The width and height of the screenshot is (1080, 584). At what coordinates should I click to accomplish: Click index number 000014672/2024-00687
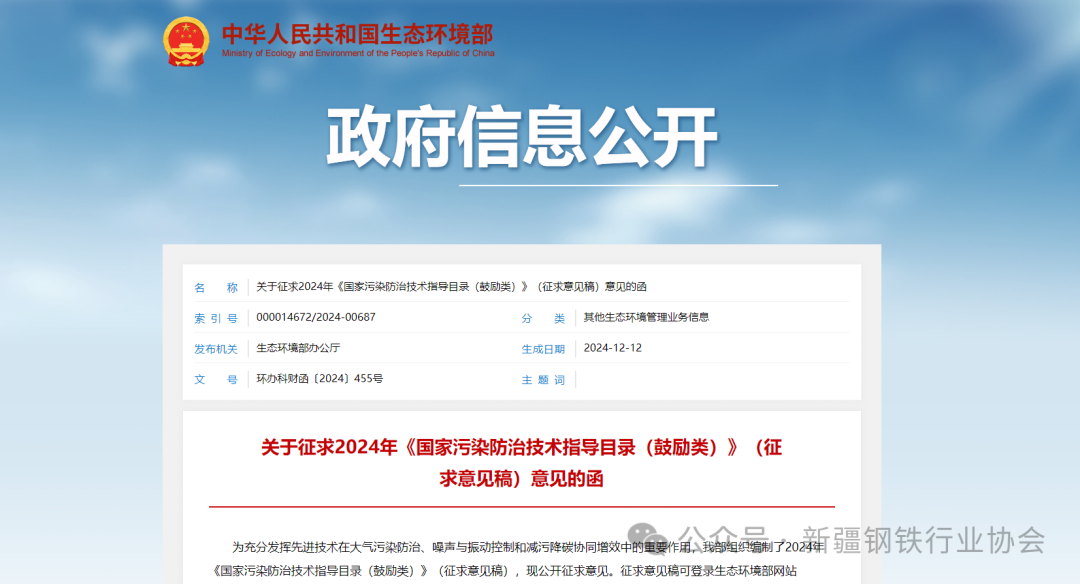click(316, 318)
